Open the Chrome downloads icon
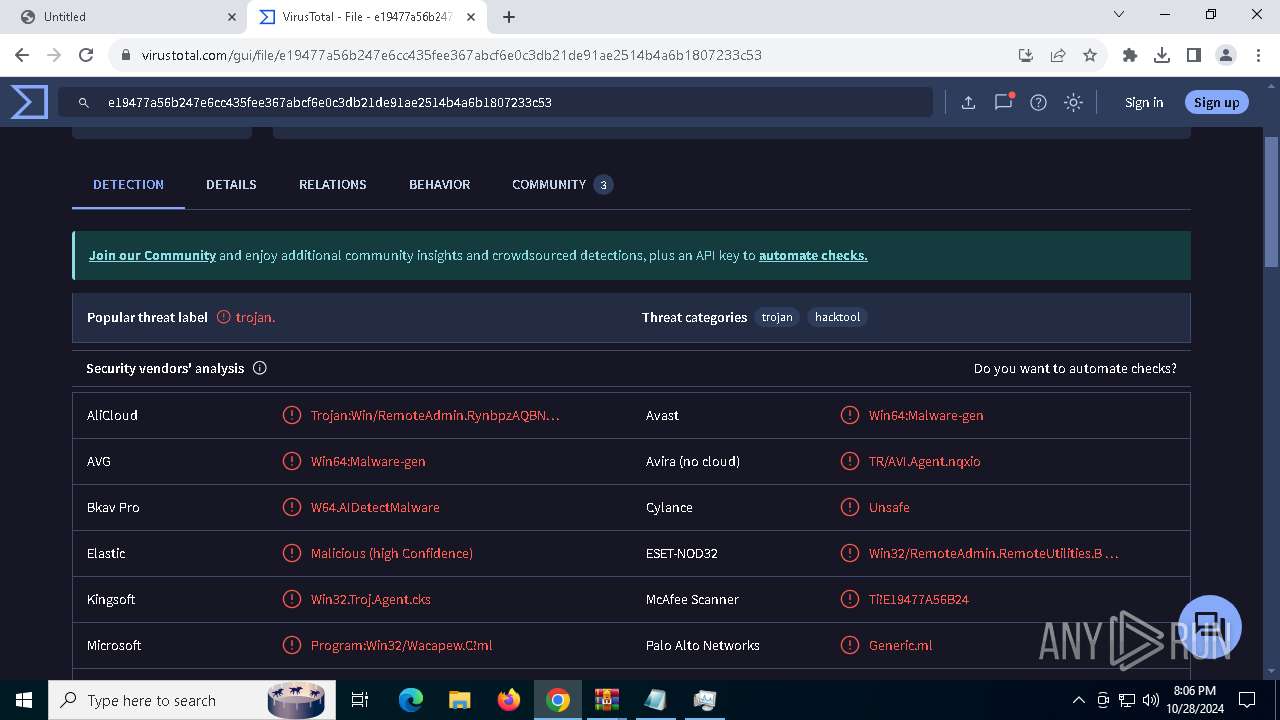The height and width of the screenshot is (720, 1280). [1162, 55]
